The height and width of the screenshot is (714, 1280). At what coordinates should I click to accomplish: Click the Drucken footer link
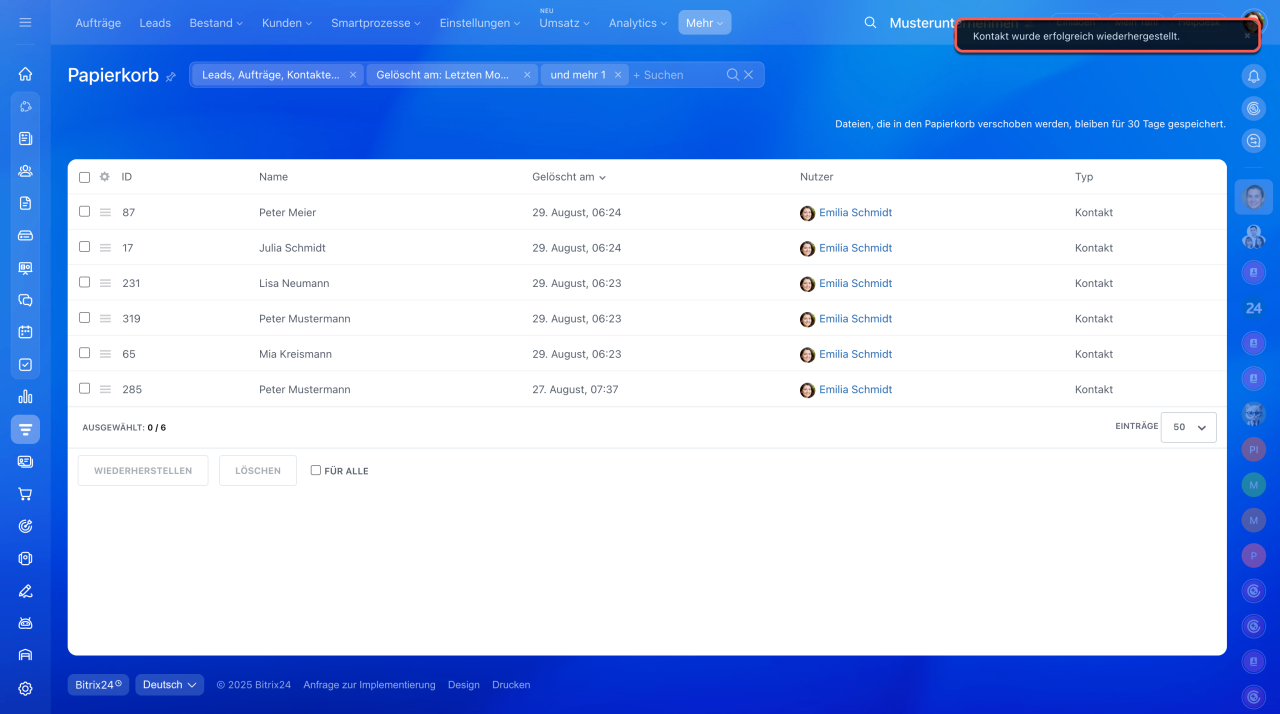[511, 685]
